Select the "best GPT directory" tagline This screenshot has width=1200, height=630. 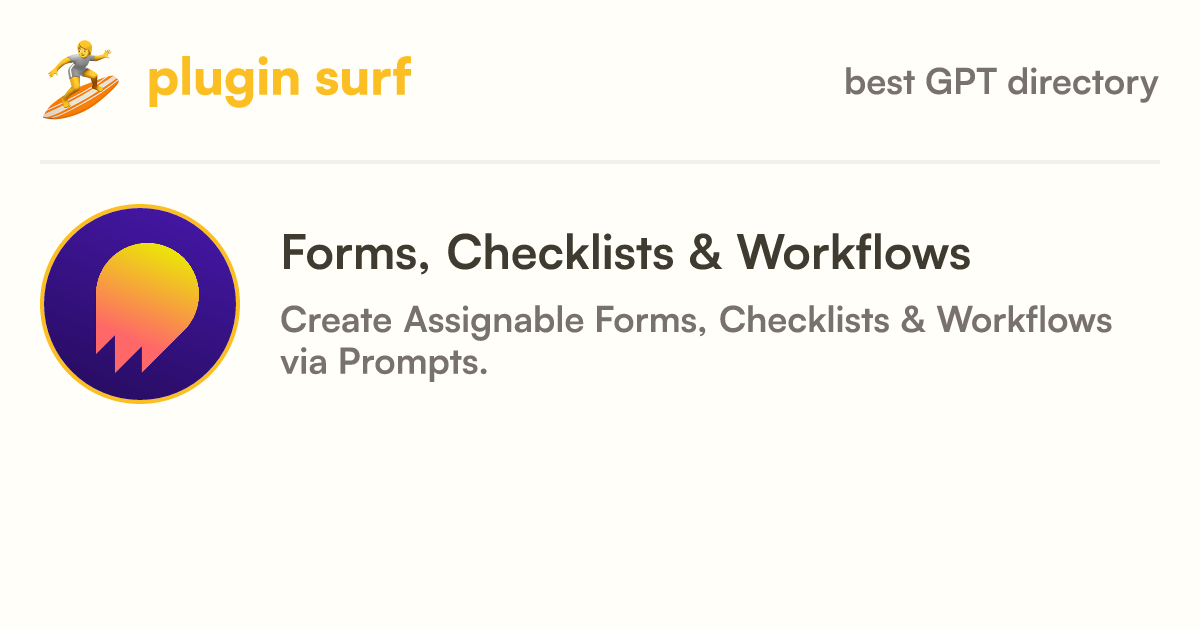(x=1001, y=82)
